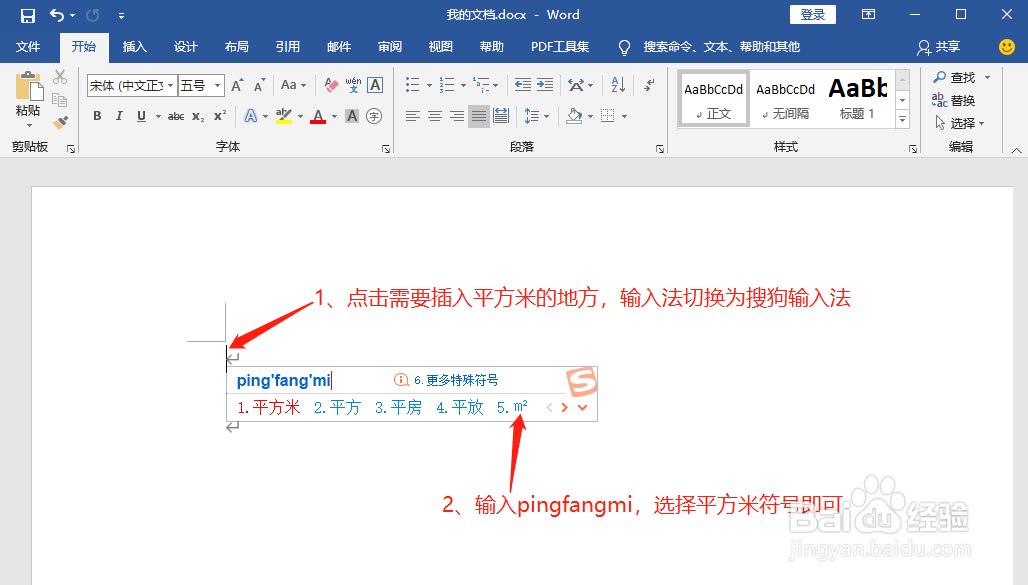Open the phonetic guide (wén) tool
The height and width of the screenshot is (585, 1028).
tap(353, 85)
